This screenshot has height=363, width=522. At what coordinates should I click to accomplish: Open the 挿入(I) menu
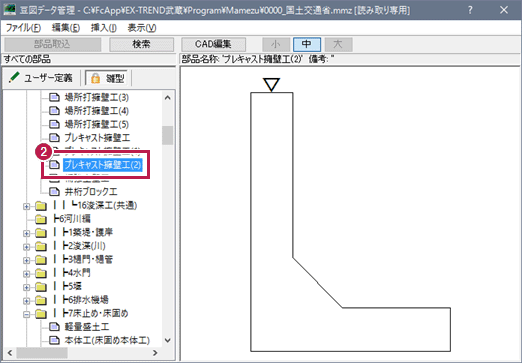pos(104,28)
